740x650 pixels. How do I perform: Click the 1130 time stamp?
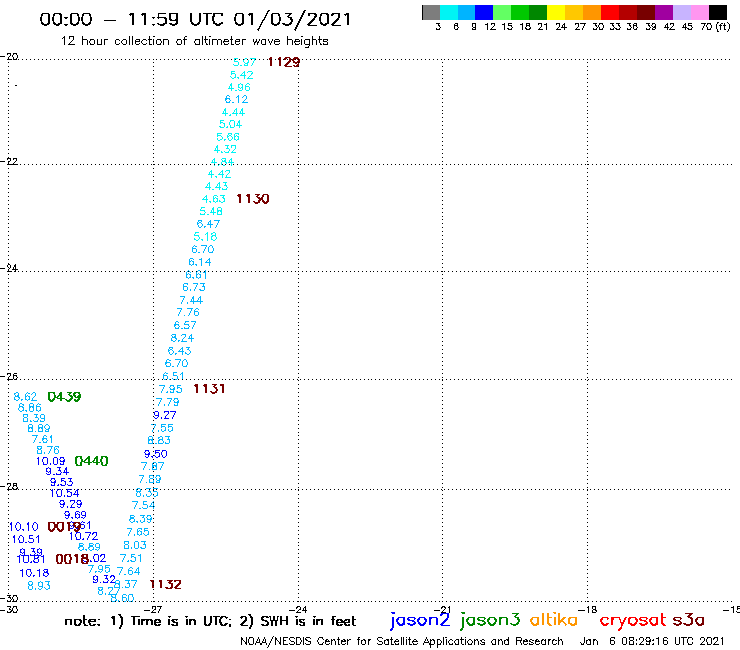click(x=252, y=199)
